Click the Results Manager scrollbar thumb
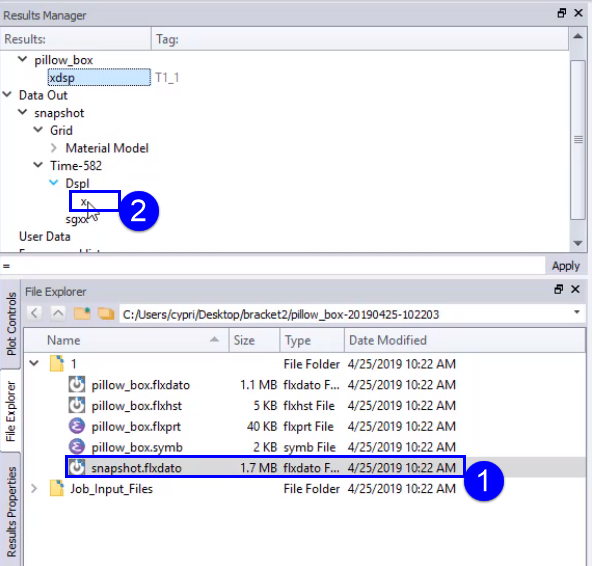The height and width of the screenshot is (566, 592). [578, 139]
